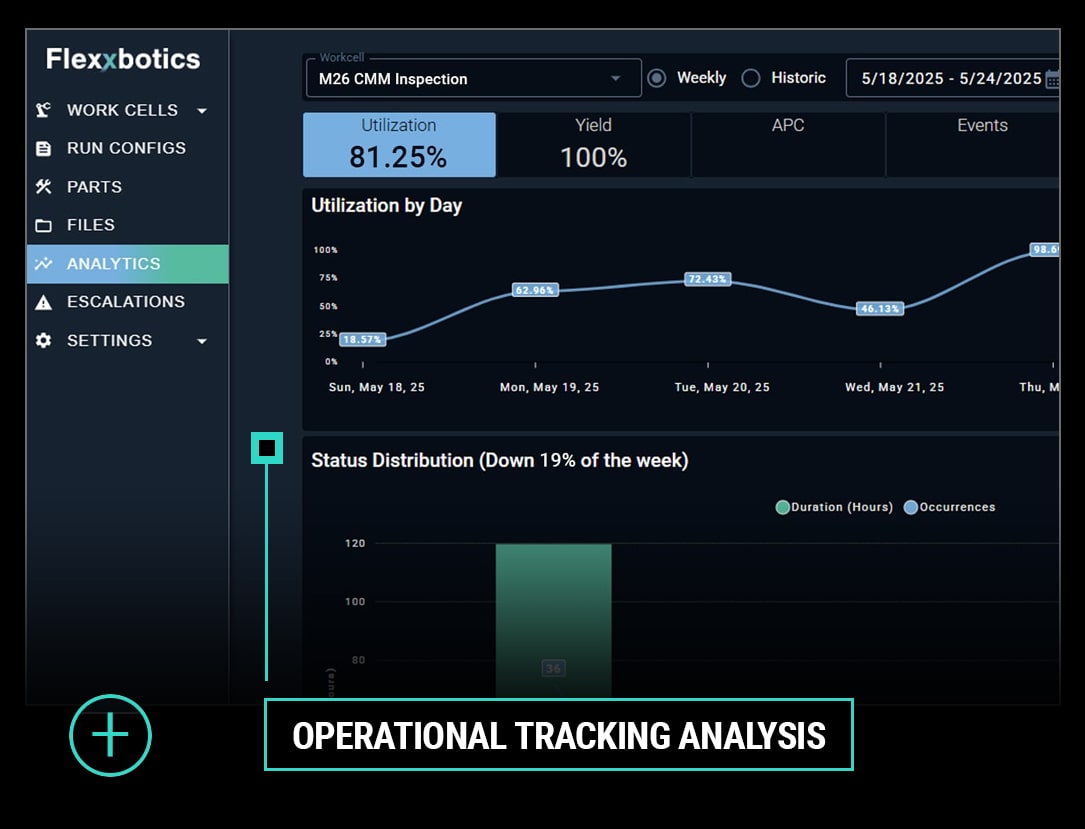Viewport: 1085px width, 829px height.
Task: Click the Escalations warning icon
Action: pos(42,301)
